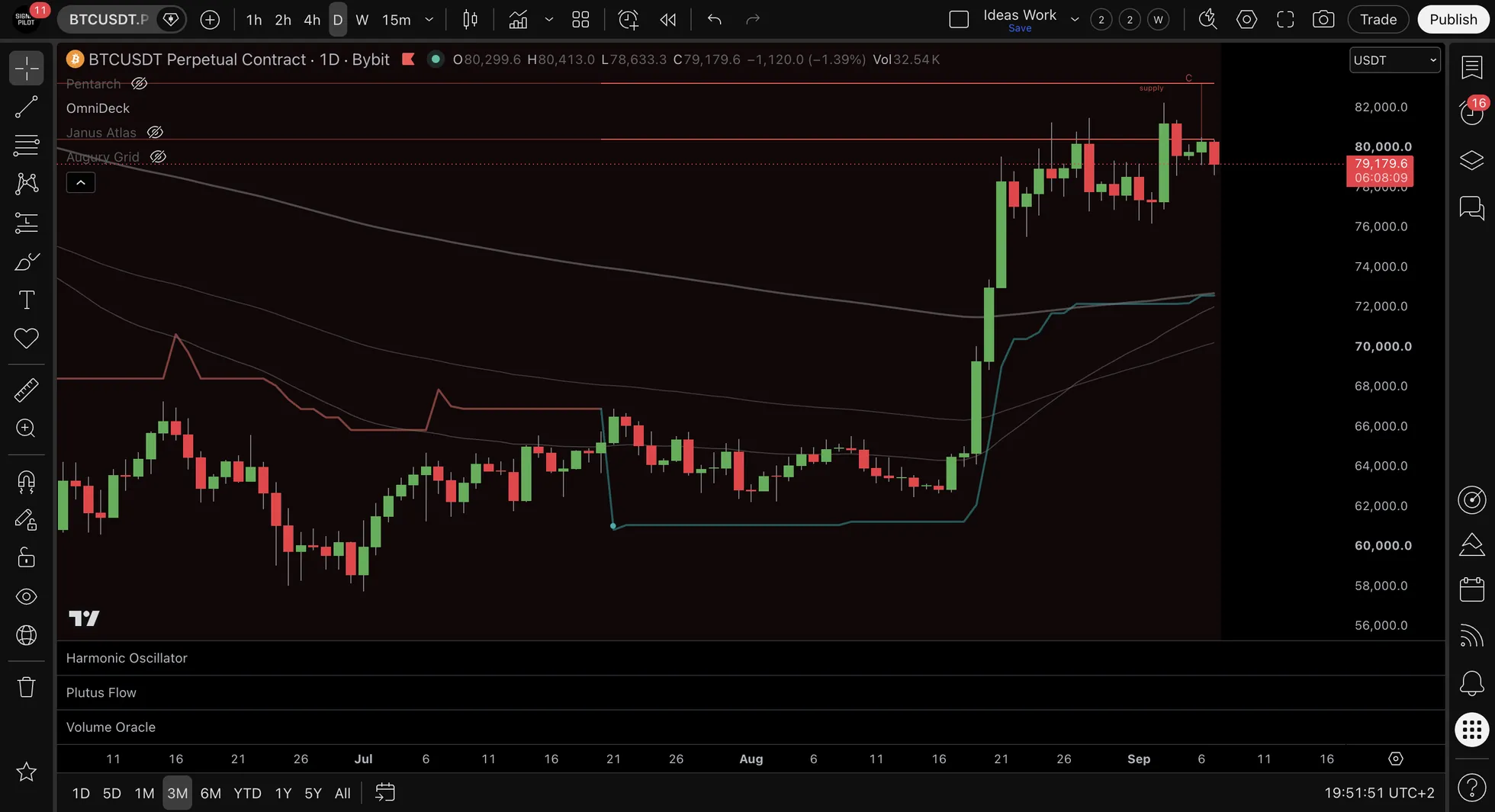Switch to the 2h timeframe
This screenshot has width=1495, height=812.
coord(283,20)
